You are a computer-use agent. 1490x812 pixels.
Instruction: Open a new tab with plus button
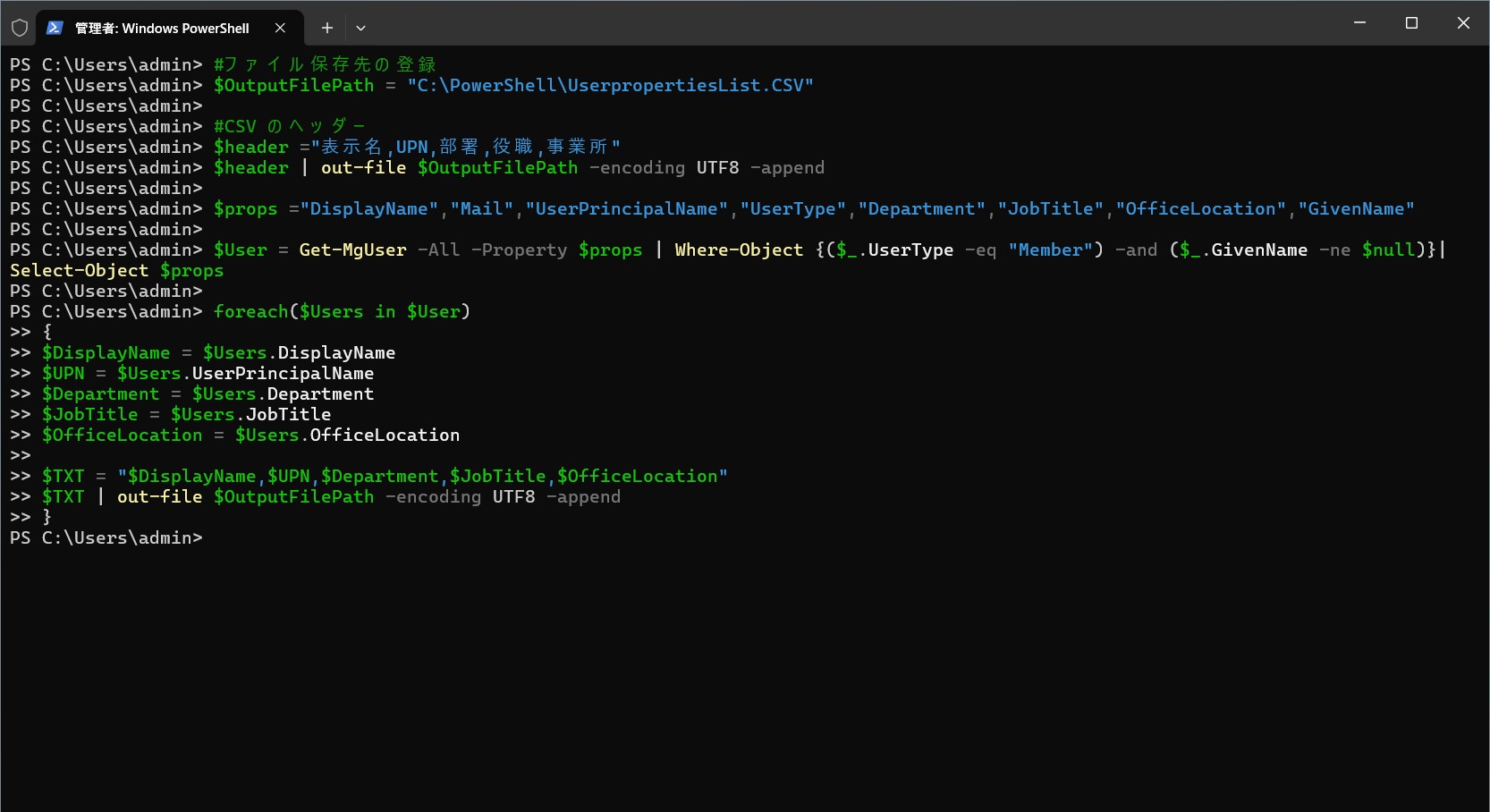327,28
